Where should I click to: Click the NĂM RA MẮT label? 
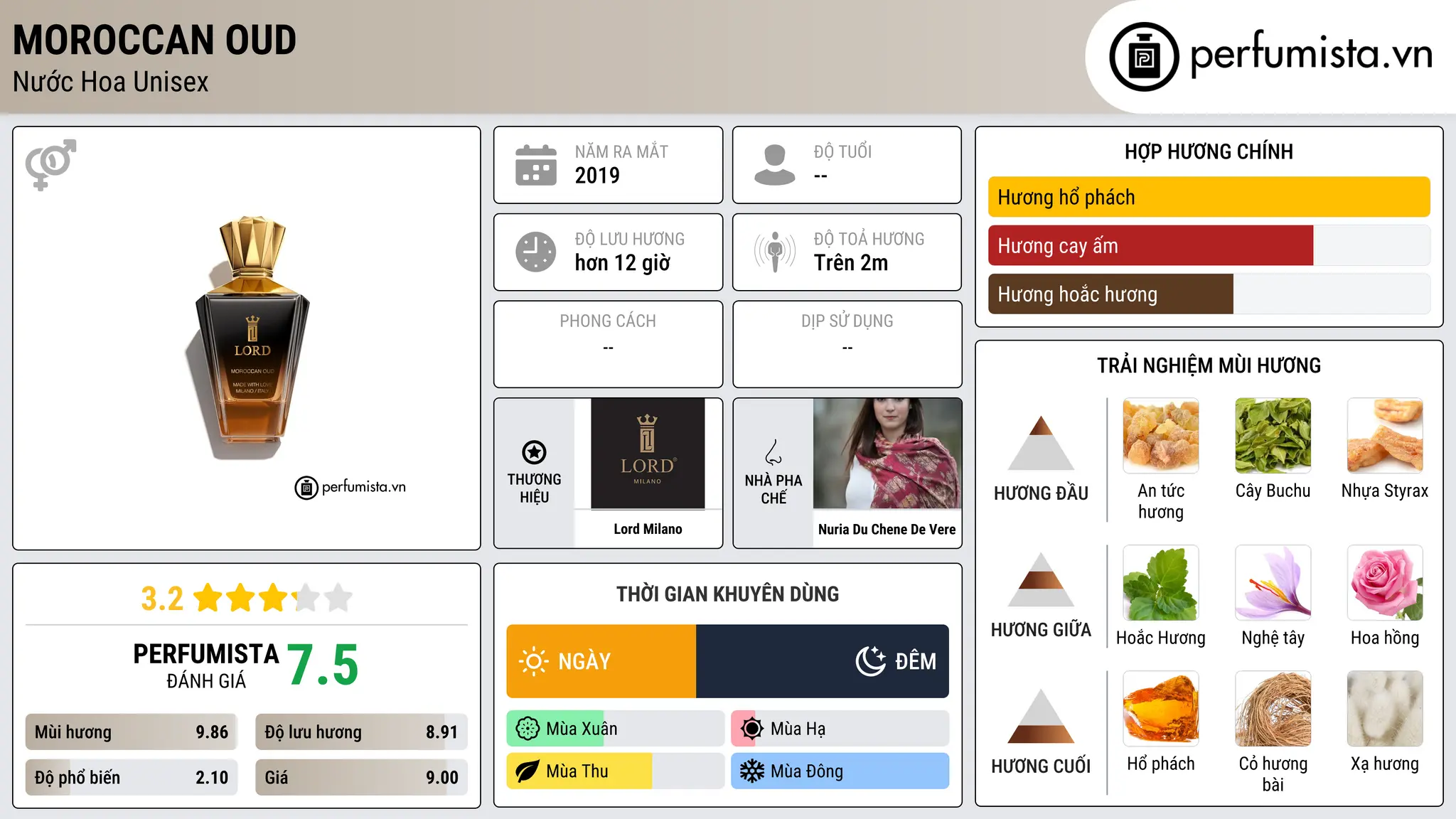[621, 151]
